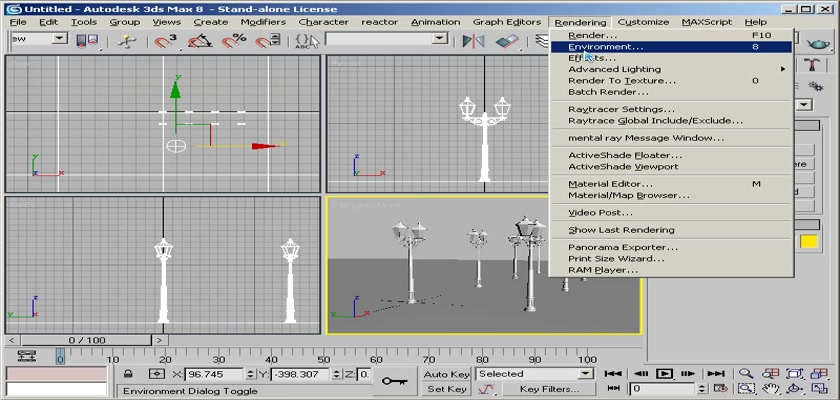
Task: Click the Next Frame button
Action: (688, 374)
